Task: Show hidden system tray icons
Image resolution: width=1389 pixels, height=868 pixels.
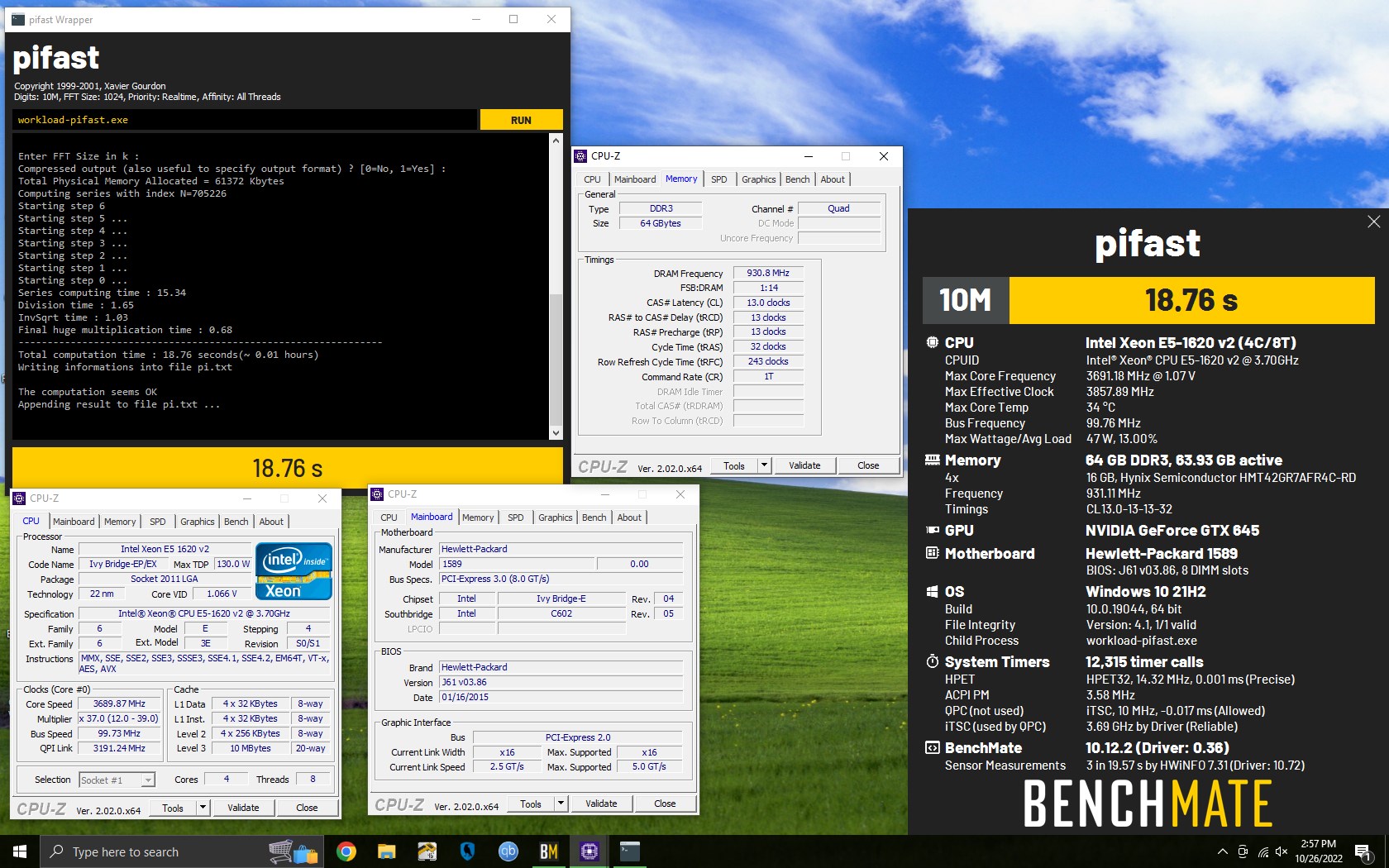Action: [1222, 851]
